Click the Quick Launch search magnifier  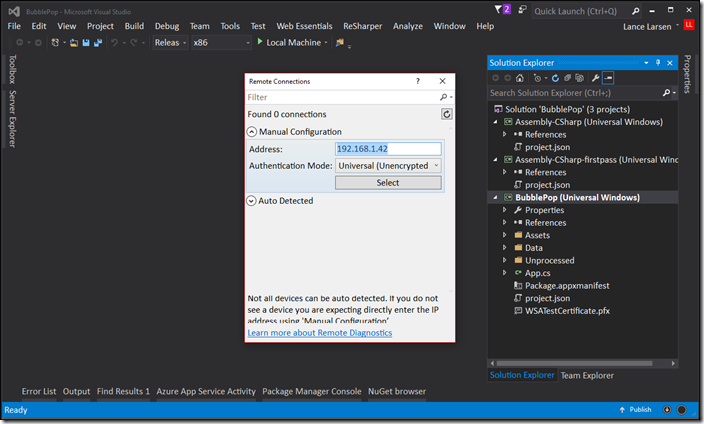(x=635, y=11)
